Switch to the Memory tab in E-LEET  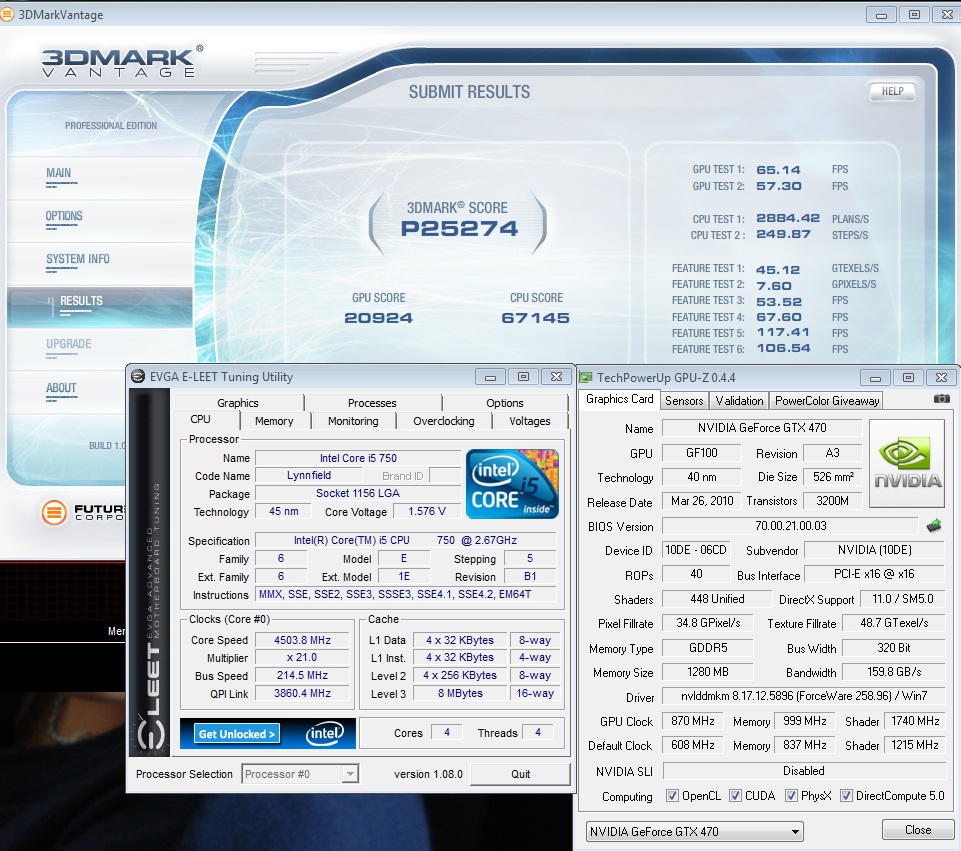274,421
